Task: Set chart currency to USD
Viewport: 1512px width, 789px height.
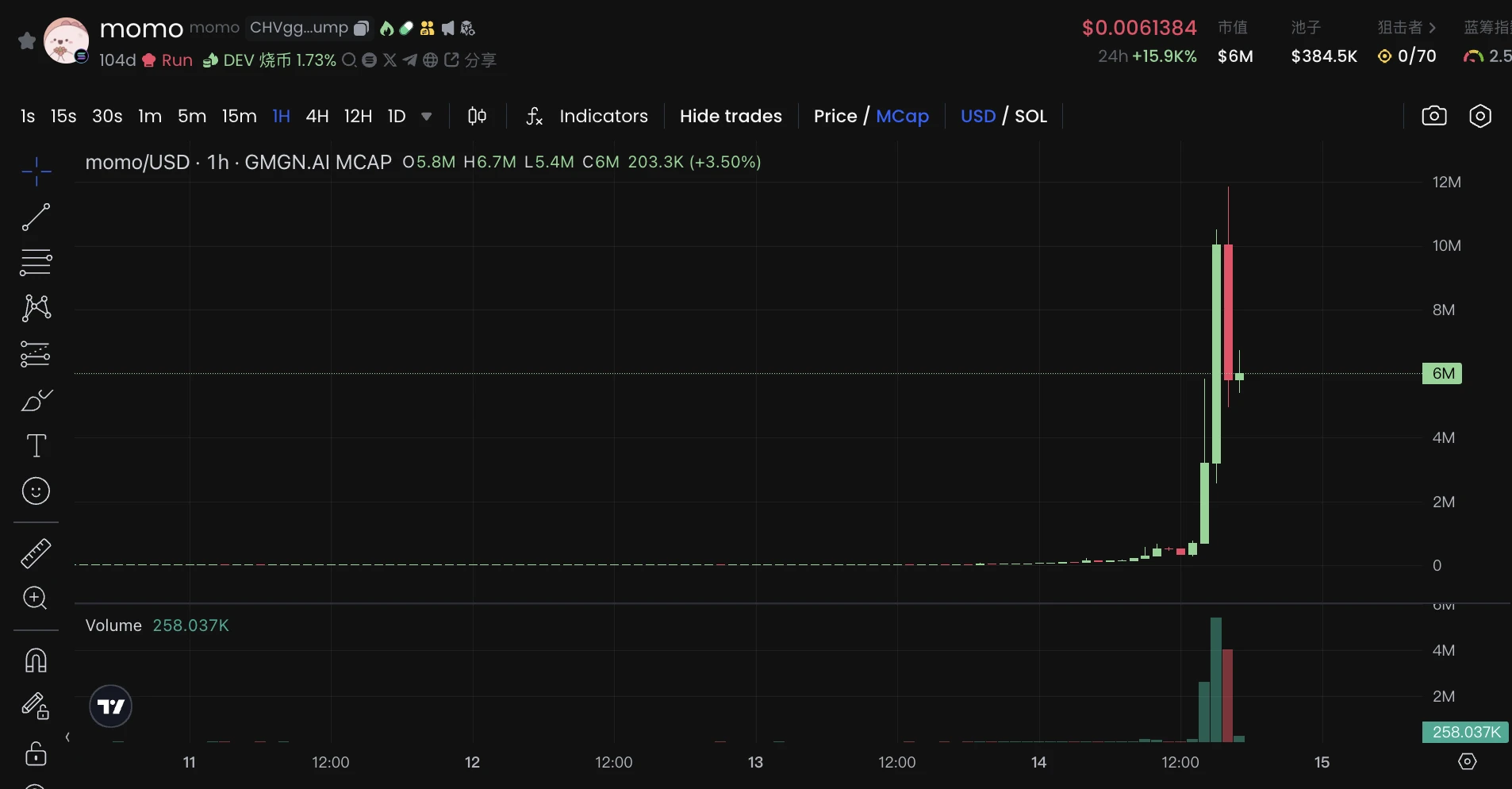Action: tap(978, 116)
